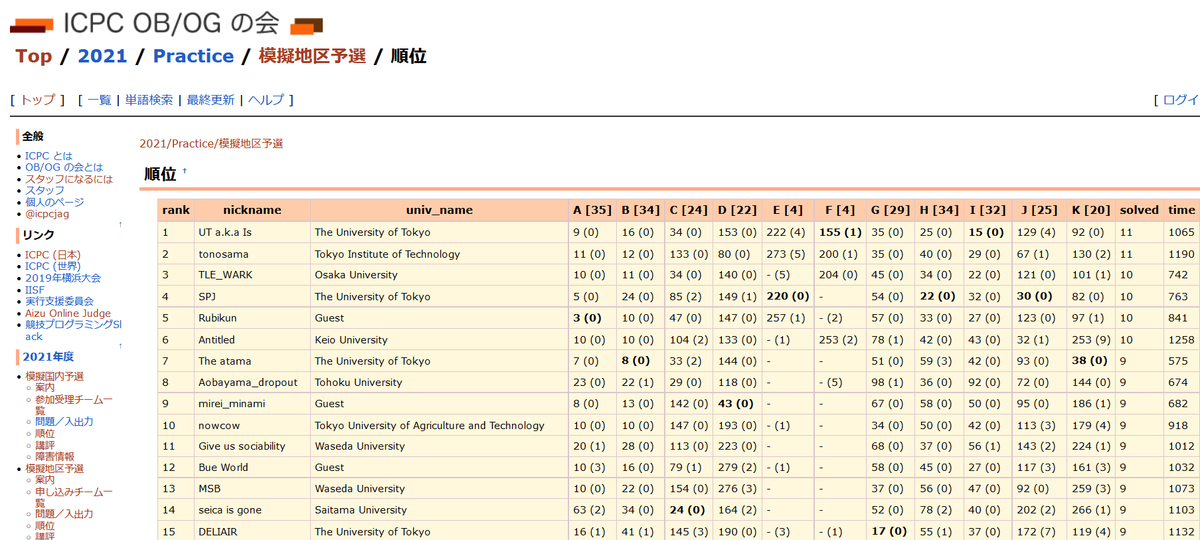Click the nickname column header

point(252,210)
